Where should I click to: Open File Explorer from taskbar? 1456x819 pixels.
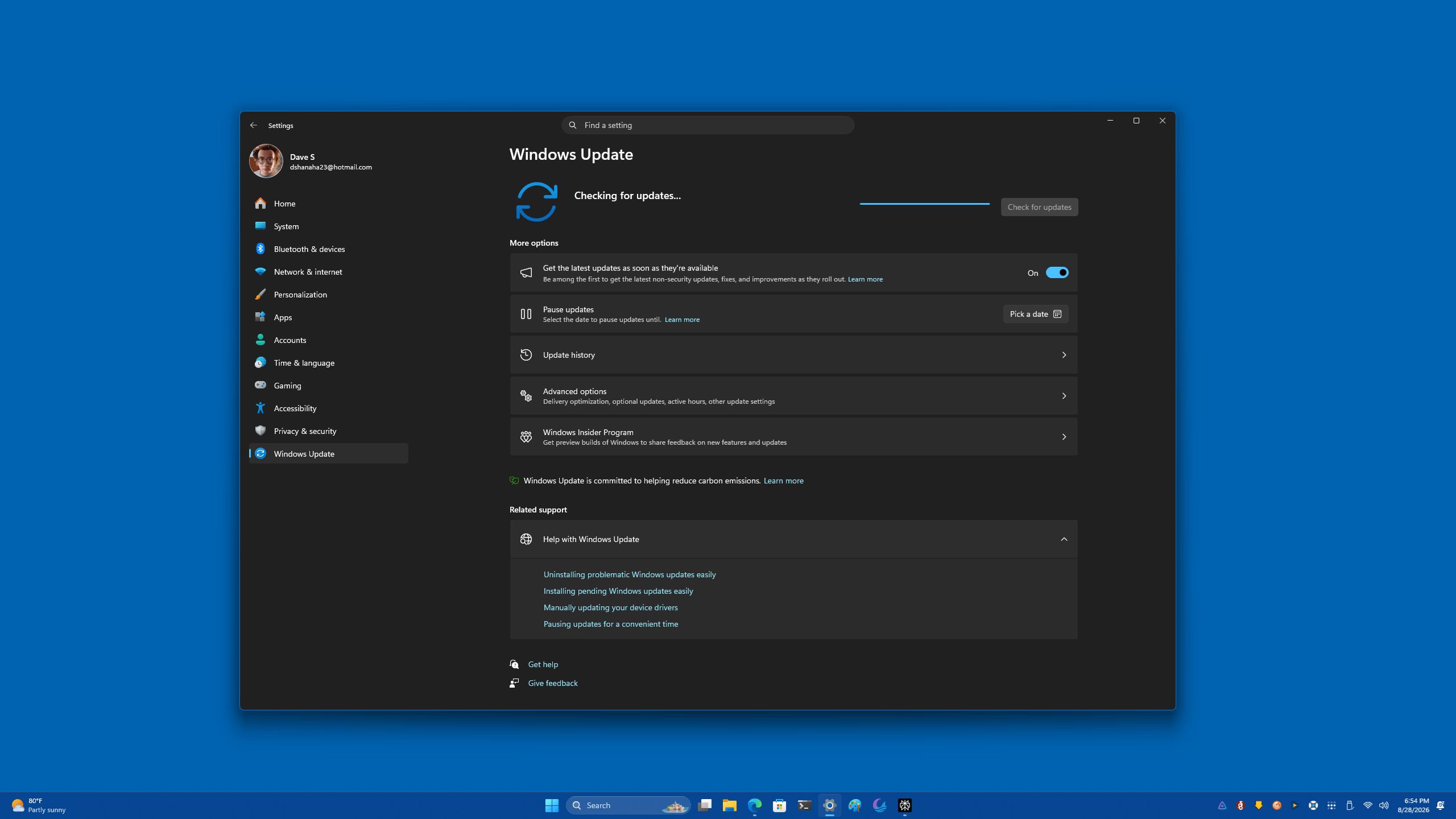730,805
